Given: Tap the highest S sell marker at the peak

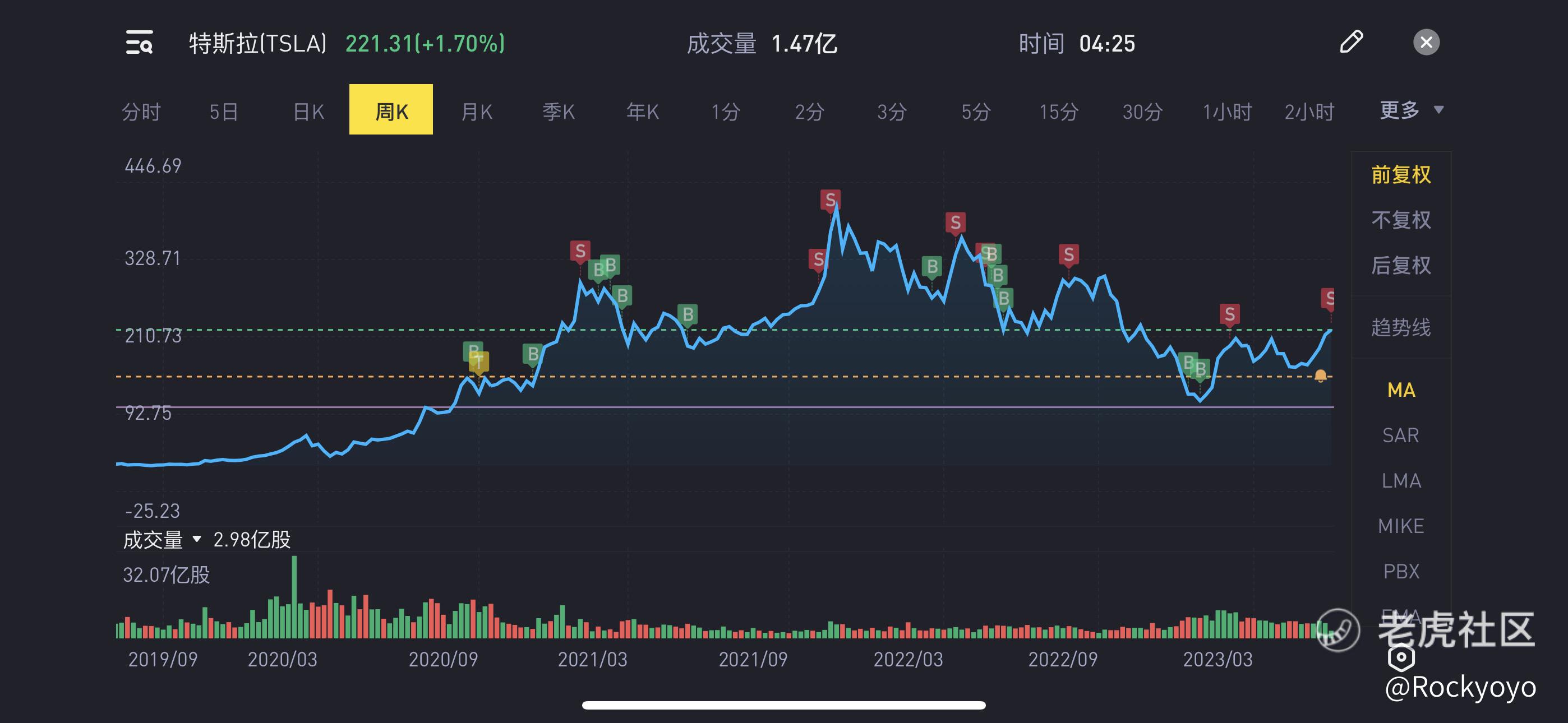Looking at the screenshot, I should 830,200.
